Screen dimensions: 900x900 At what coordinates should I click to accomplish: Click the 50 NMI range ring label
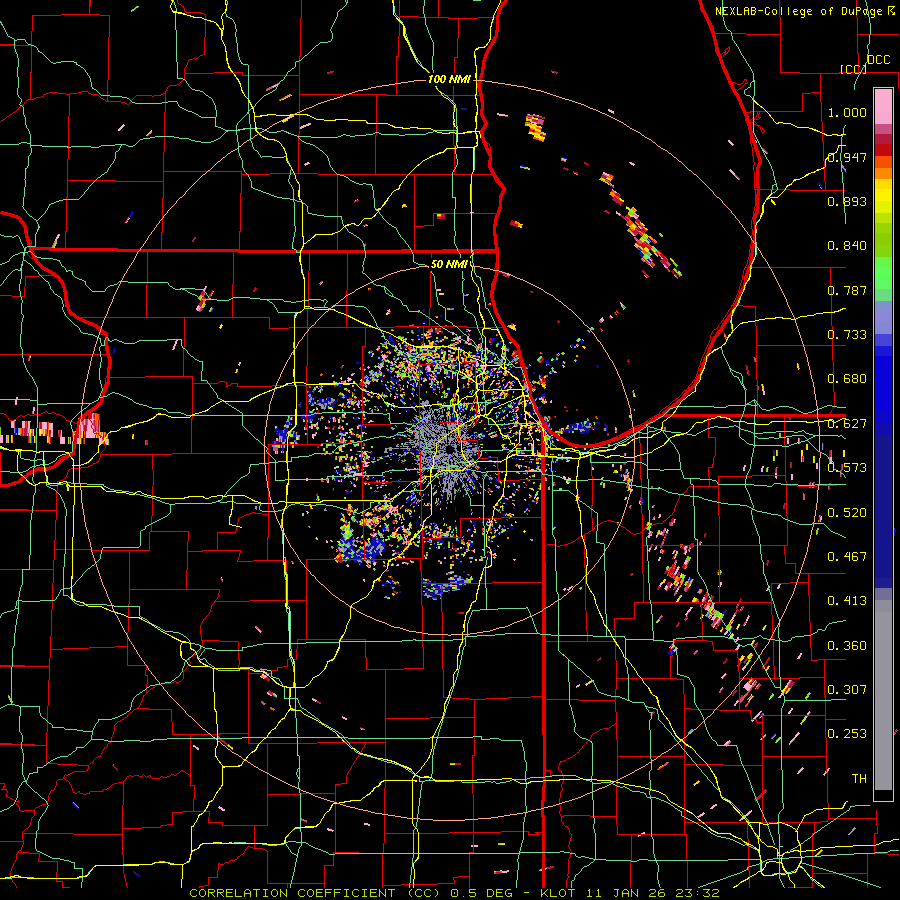click(x=449, y=264)
